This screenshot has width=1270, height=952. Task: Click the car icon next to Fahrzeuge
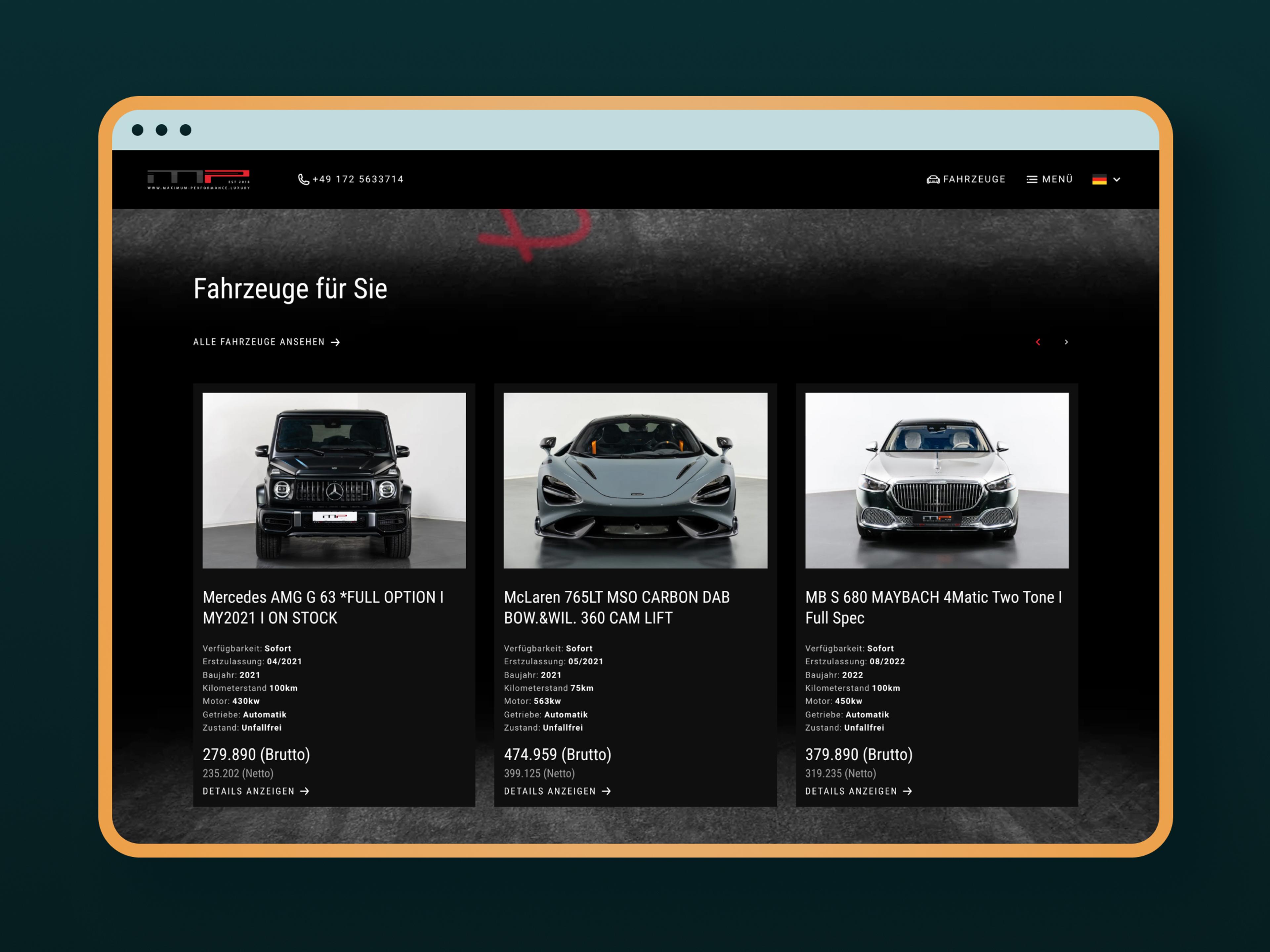coord(933,179)
